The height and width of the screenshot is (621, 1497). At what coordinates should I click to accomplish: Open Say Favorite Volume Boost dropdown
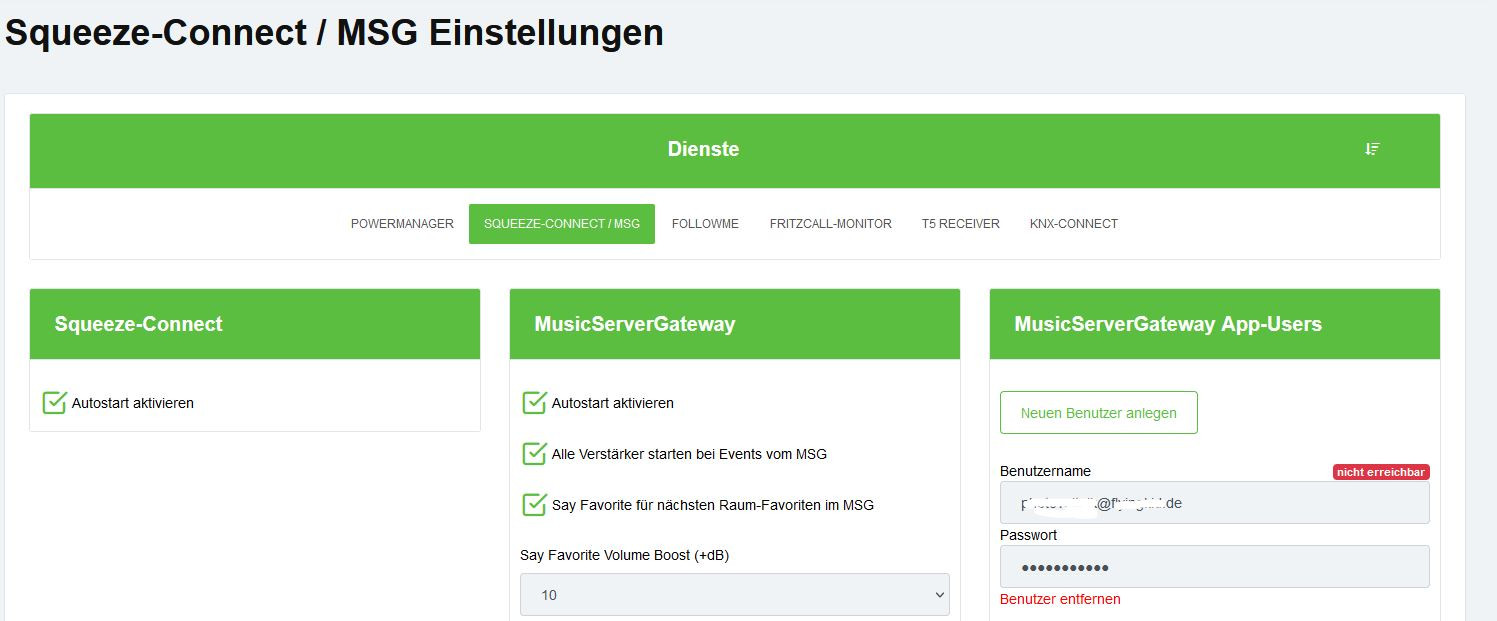pyautogui.click(x=734, y=595)
